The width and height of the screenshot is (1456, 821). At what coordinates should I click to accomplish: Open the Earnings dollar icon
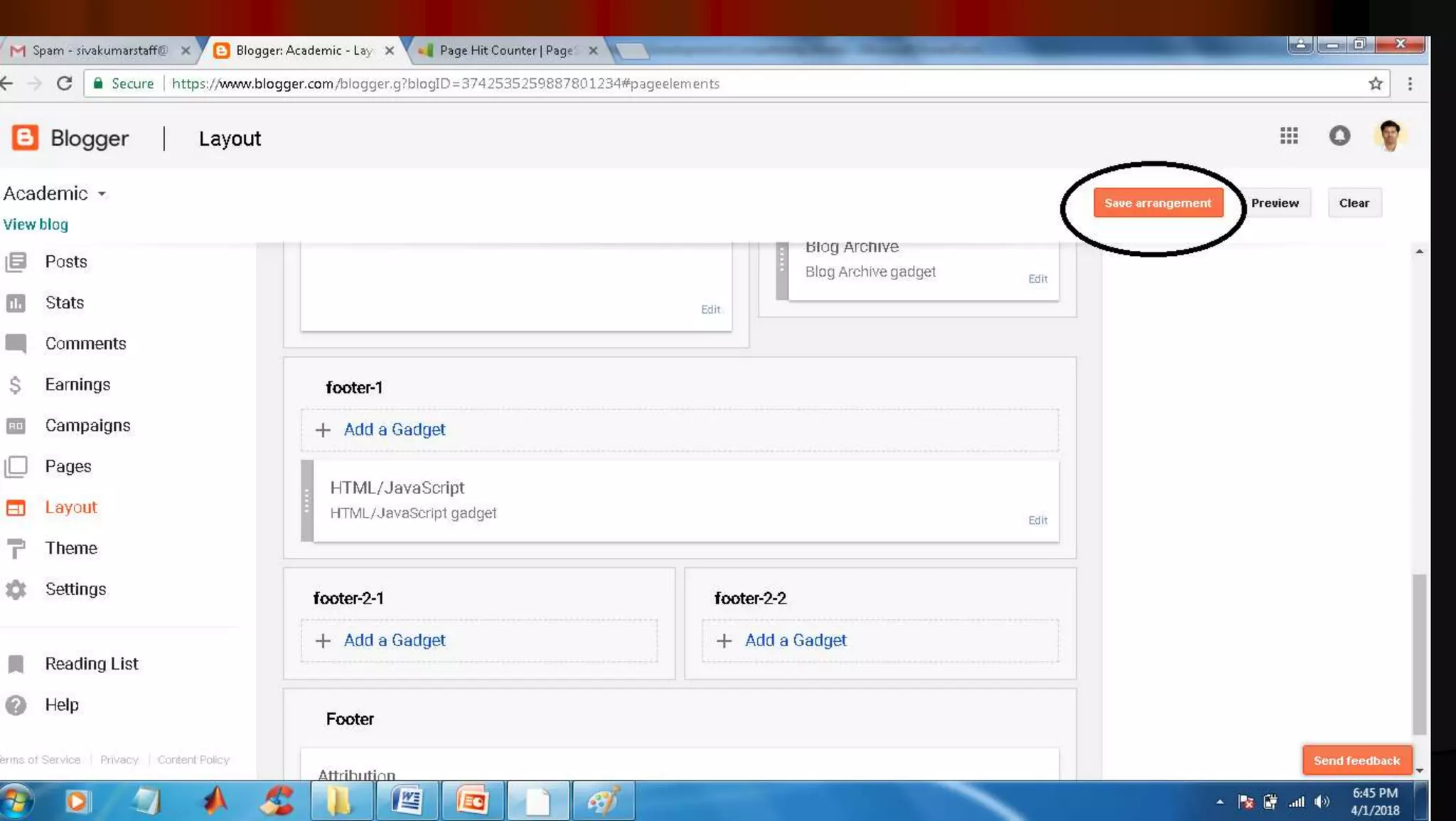pos(16,385)
